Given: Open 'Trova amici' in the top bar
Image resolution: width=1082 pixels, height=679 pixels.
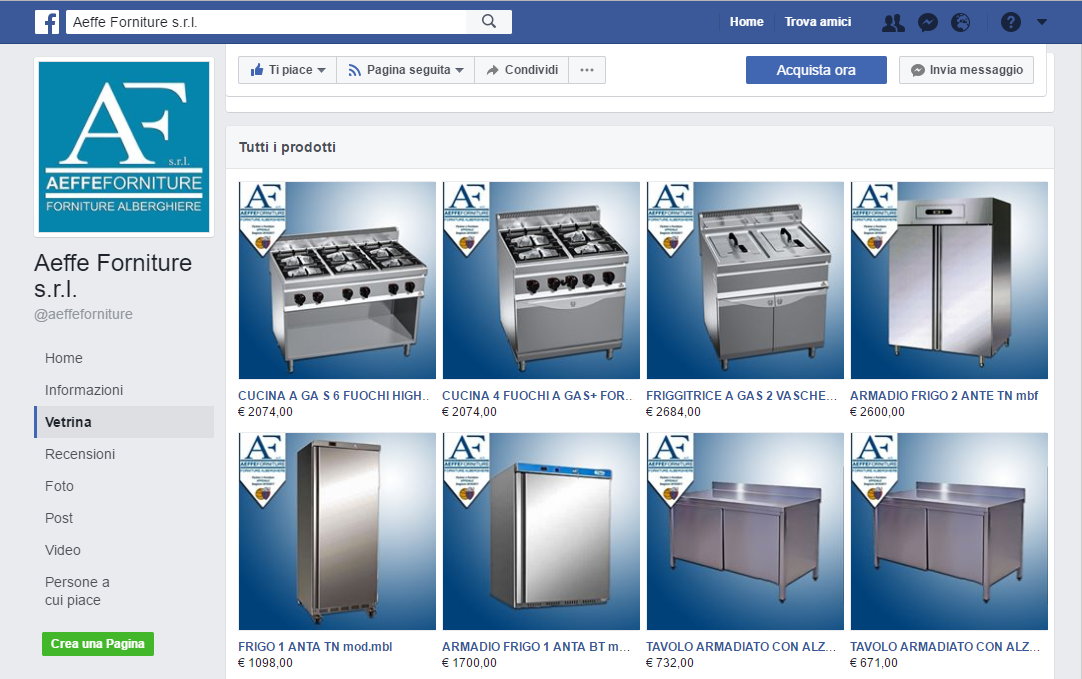Looking at the screenshot, I should click(x=818, y=21).
